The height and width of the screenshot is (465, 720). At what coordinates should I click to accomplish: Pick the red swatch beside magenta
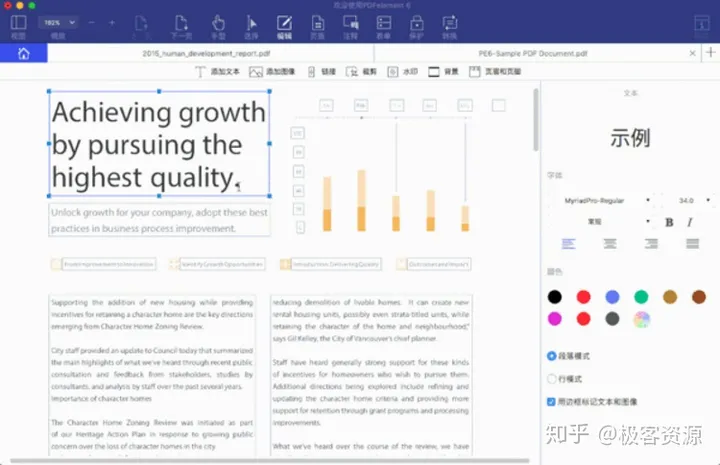pos(584,319)
